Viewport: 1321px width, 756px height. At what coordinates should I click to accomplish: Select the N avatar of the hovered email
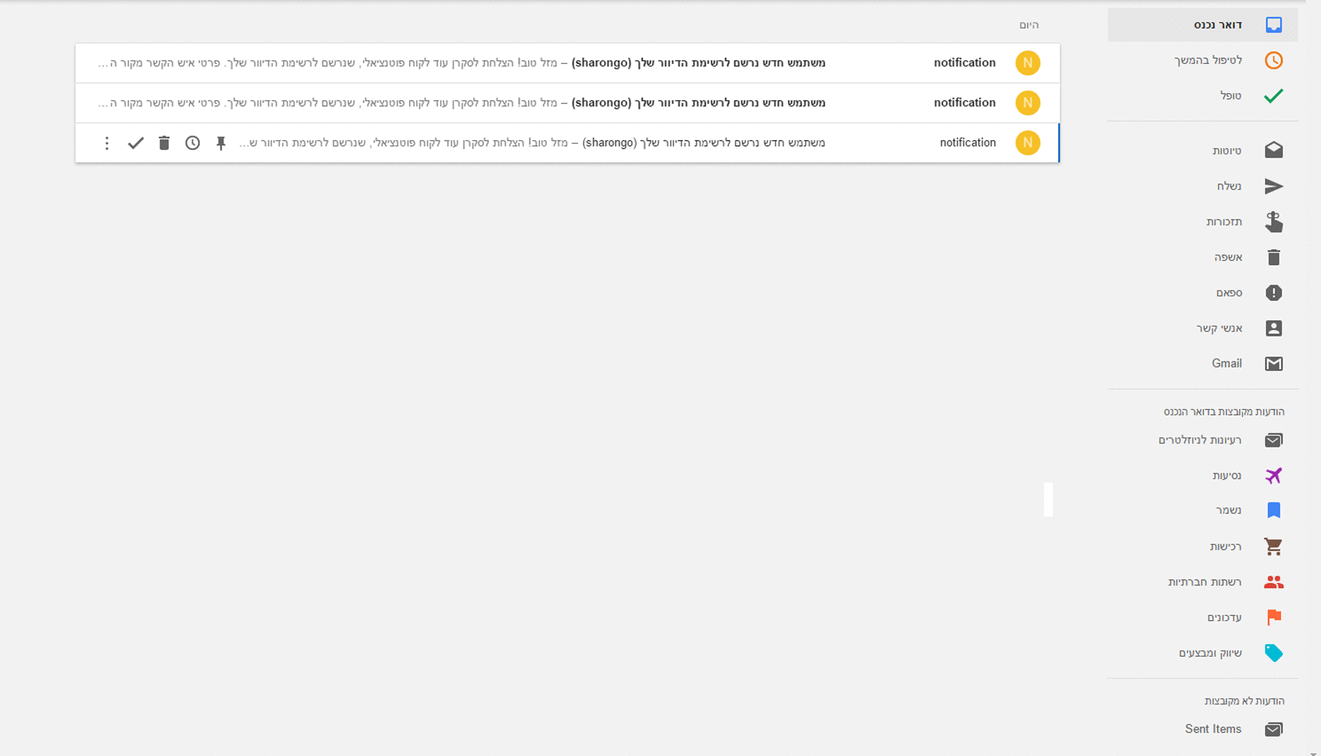(1028, 143)
